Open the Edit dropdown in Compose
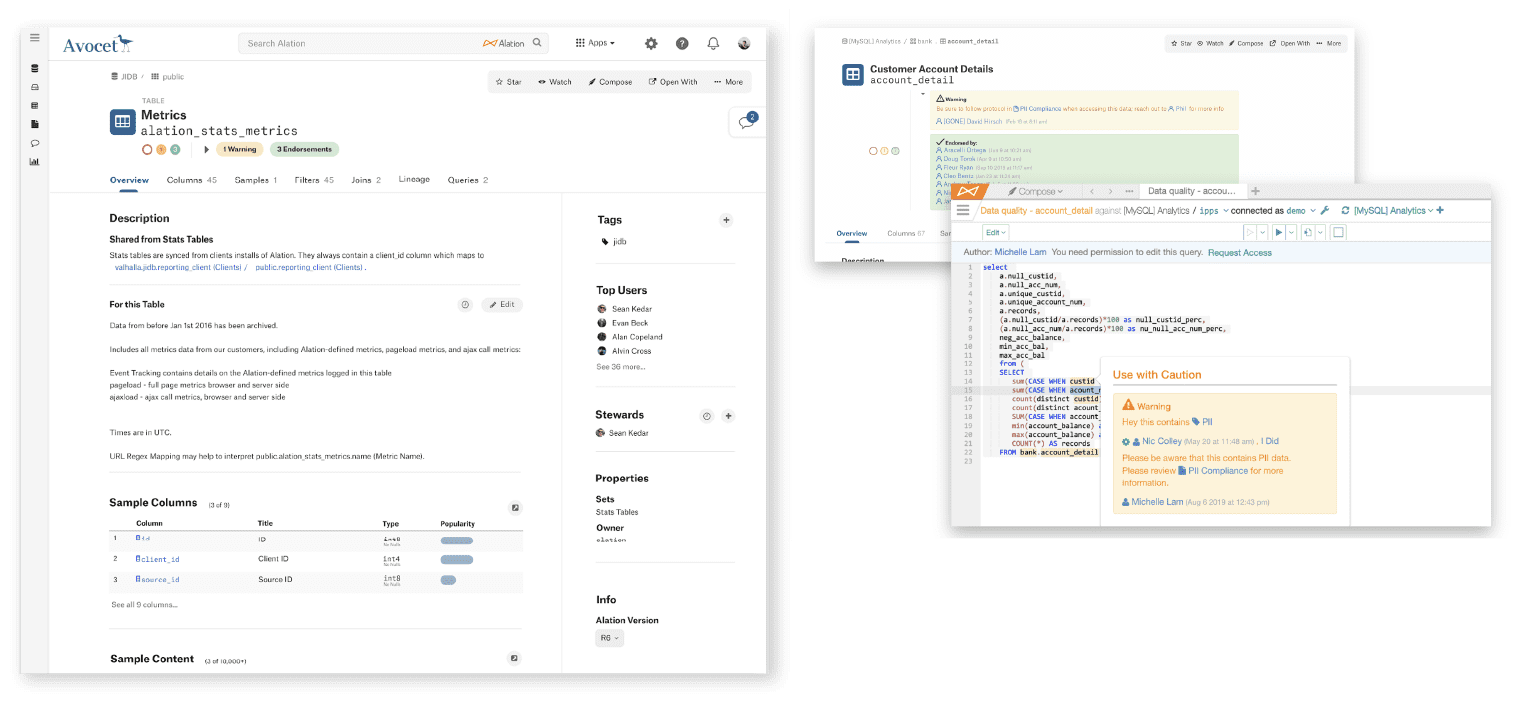 996,232
